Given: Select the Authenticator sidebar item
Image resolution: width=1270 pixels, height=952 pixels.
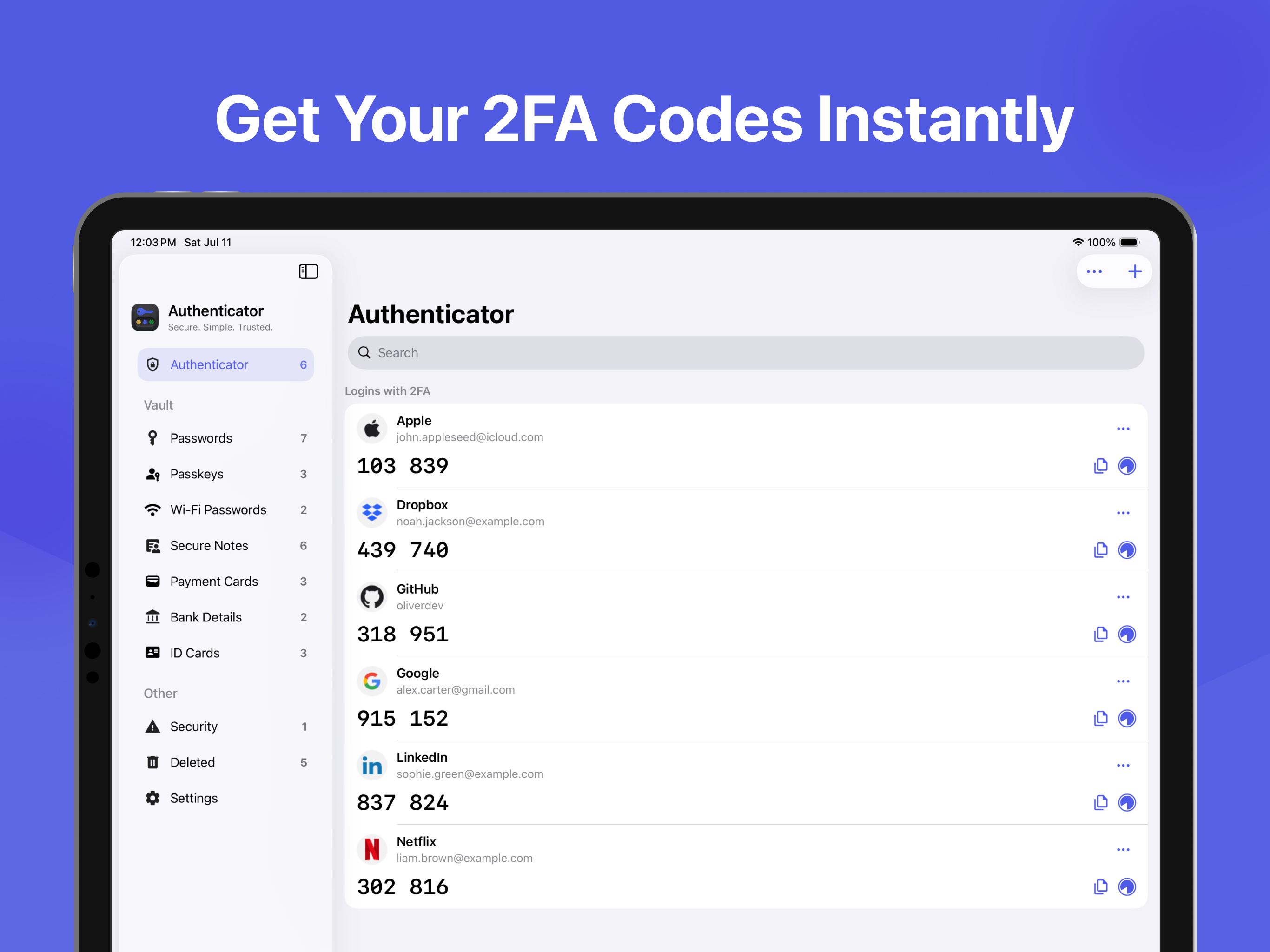Looking at the screenshot, I should [225, 364].
